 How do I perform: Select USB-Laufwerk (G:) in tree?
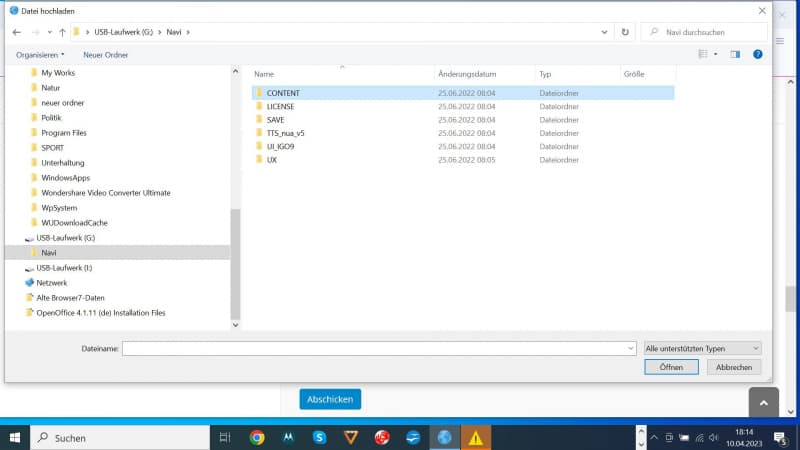(65, 238)
